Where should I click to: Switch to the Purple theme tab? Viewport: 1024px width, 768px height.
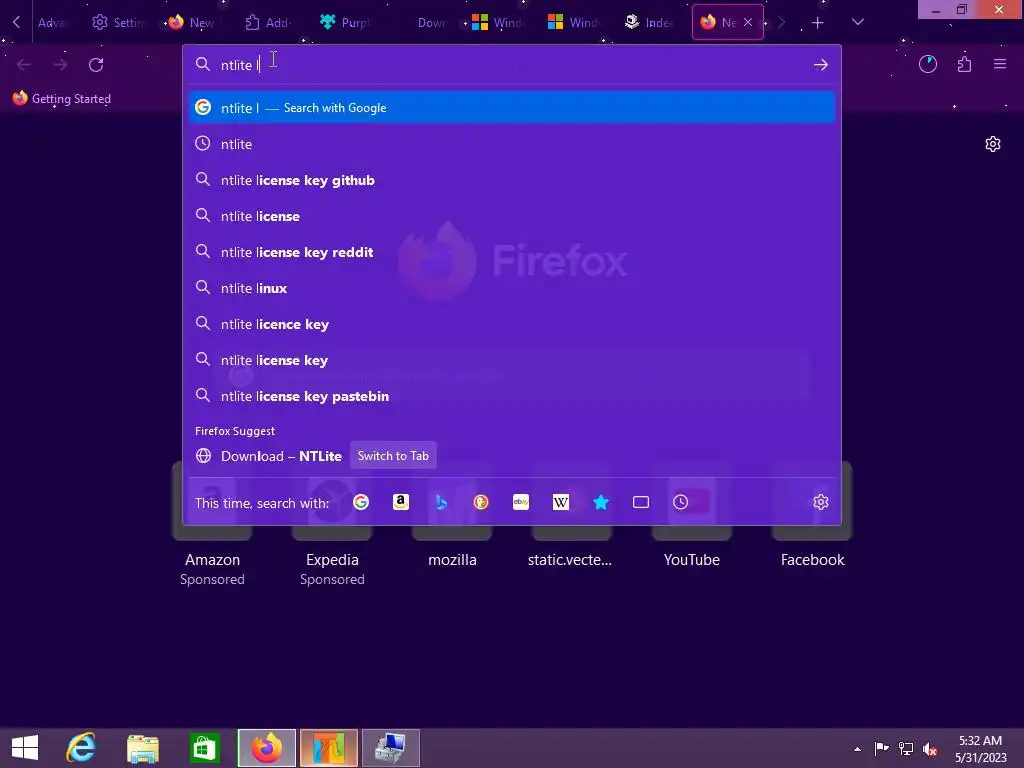(x=345, y=23)
